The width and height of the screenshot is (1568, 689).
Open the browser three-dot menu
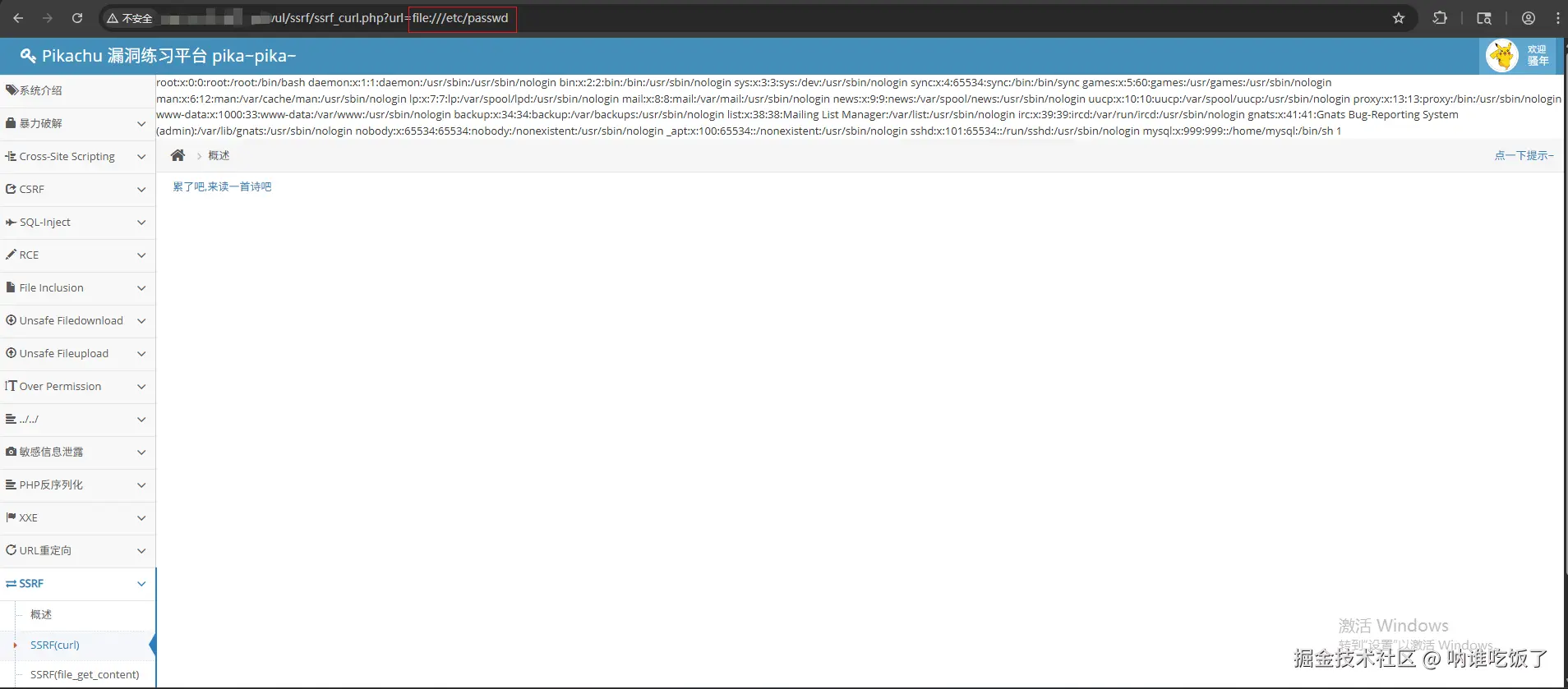(1558, 18)
